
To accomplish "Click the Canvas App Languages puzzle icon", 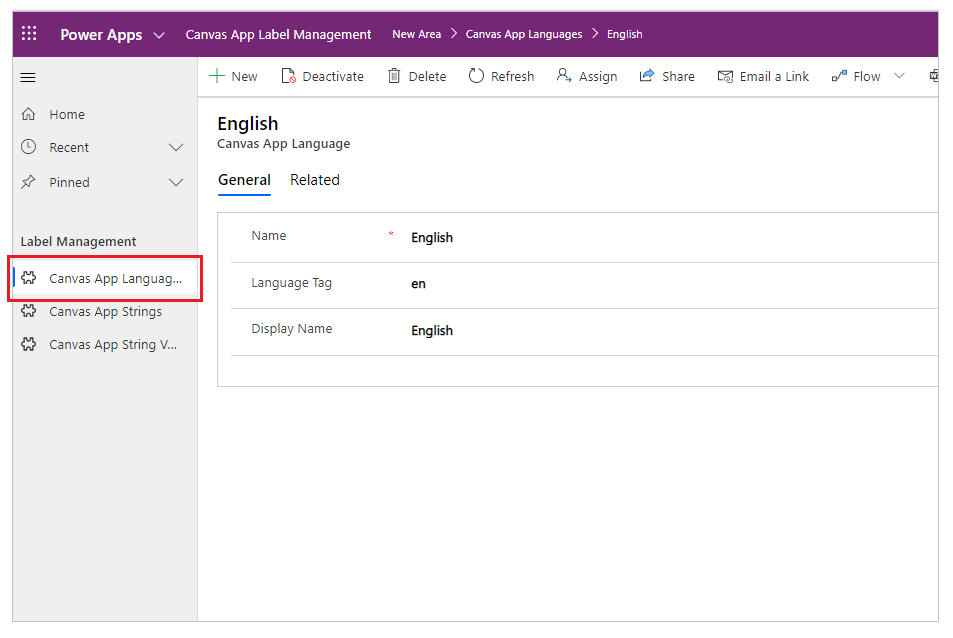I will point(29,278).
